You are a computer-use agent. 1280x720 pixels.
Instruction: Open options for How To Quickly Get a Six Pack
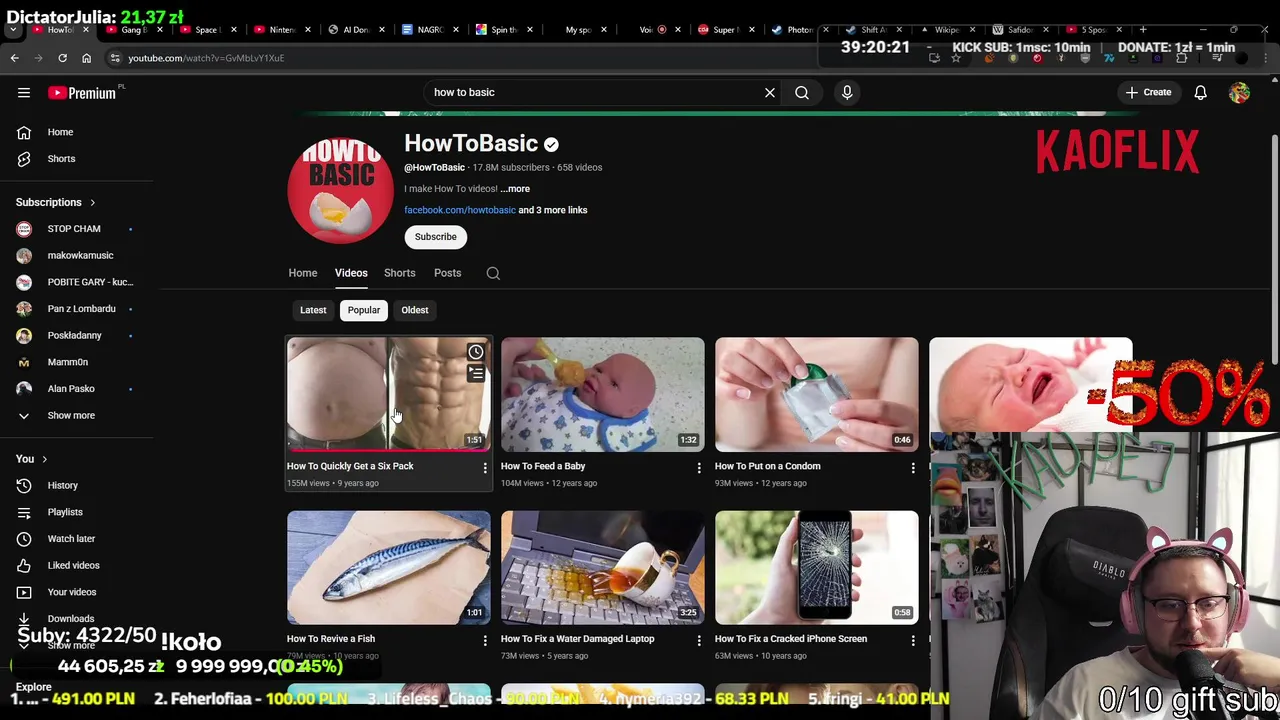[x=485, y=468]
